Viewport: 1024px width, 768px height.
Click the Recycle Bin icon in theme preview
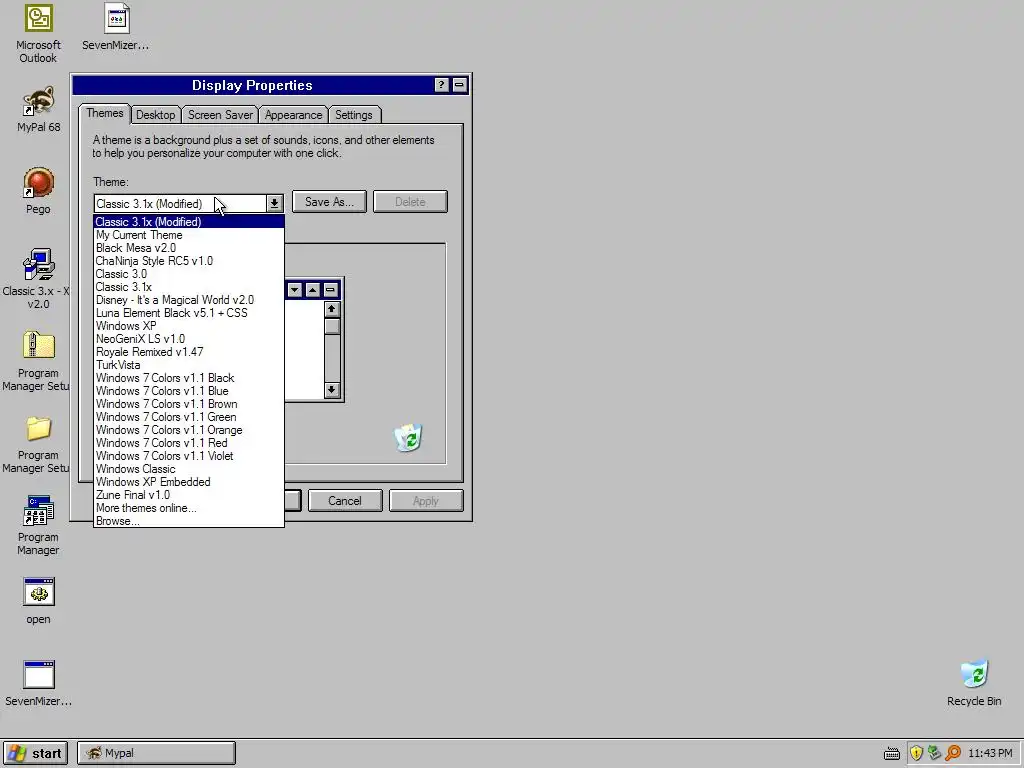pyautogui.click(x=409, y=438)
